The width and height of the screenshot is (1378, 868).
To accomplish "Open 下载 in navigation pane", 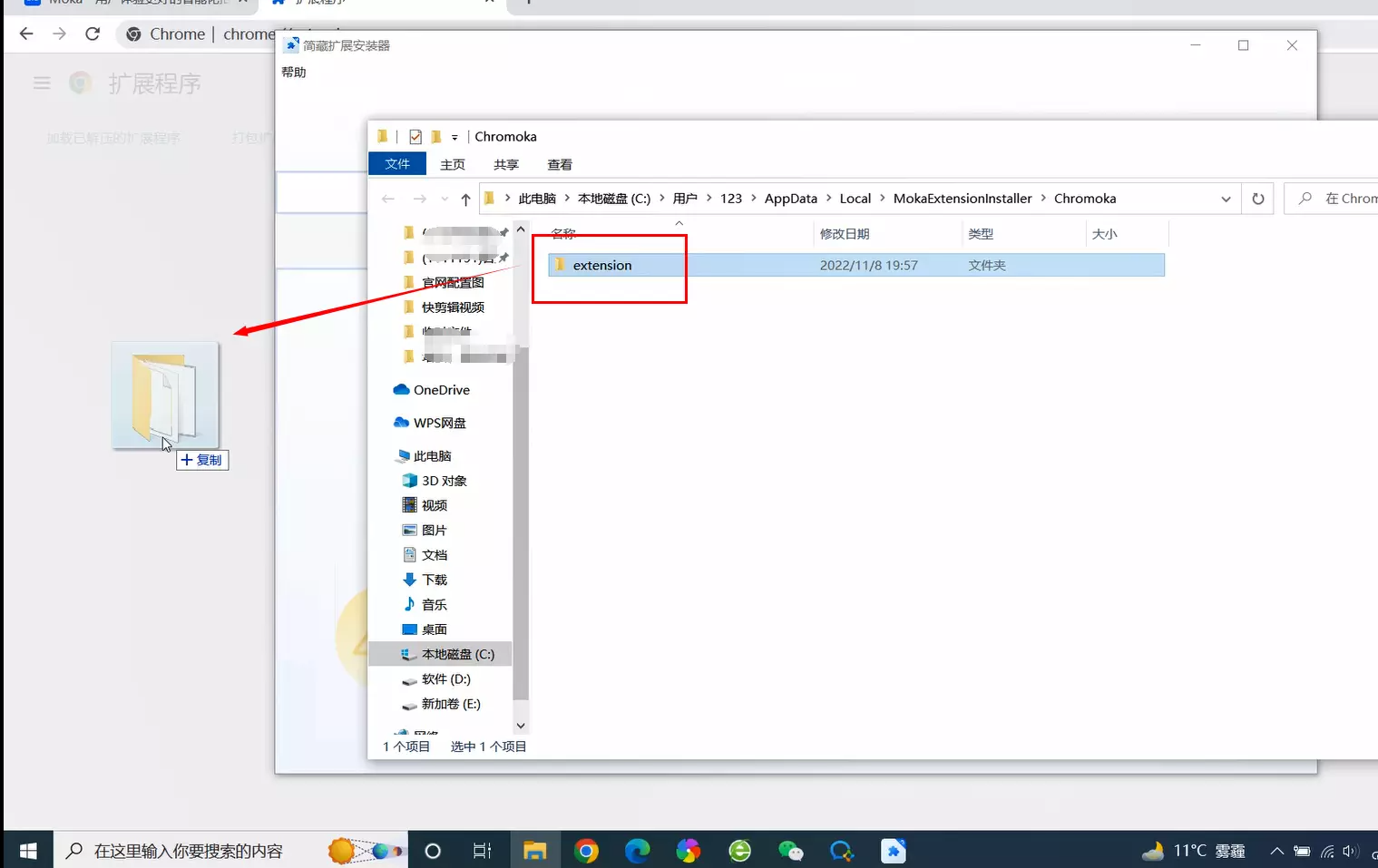I will click(x=434, y=580).
